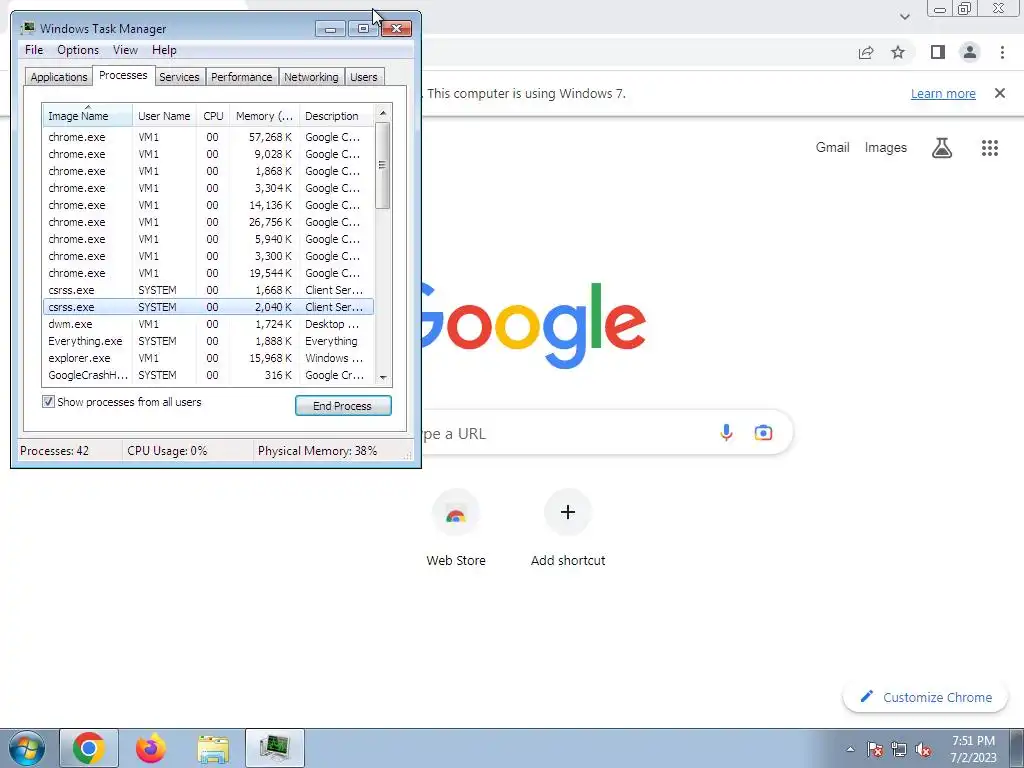The image size is (1024, 768).
Task: Switch to Chrome in the taskbar
Action: coord(89,748)
